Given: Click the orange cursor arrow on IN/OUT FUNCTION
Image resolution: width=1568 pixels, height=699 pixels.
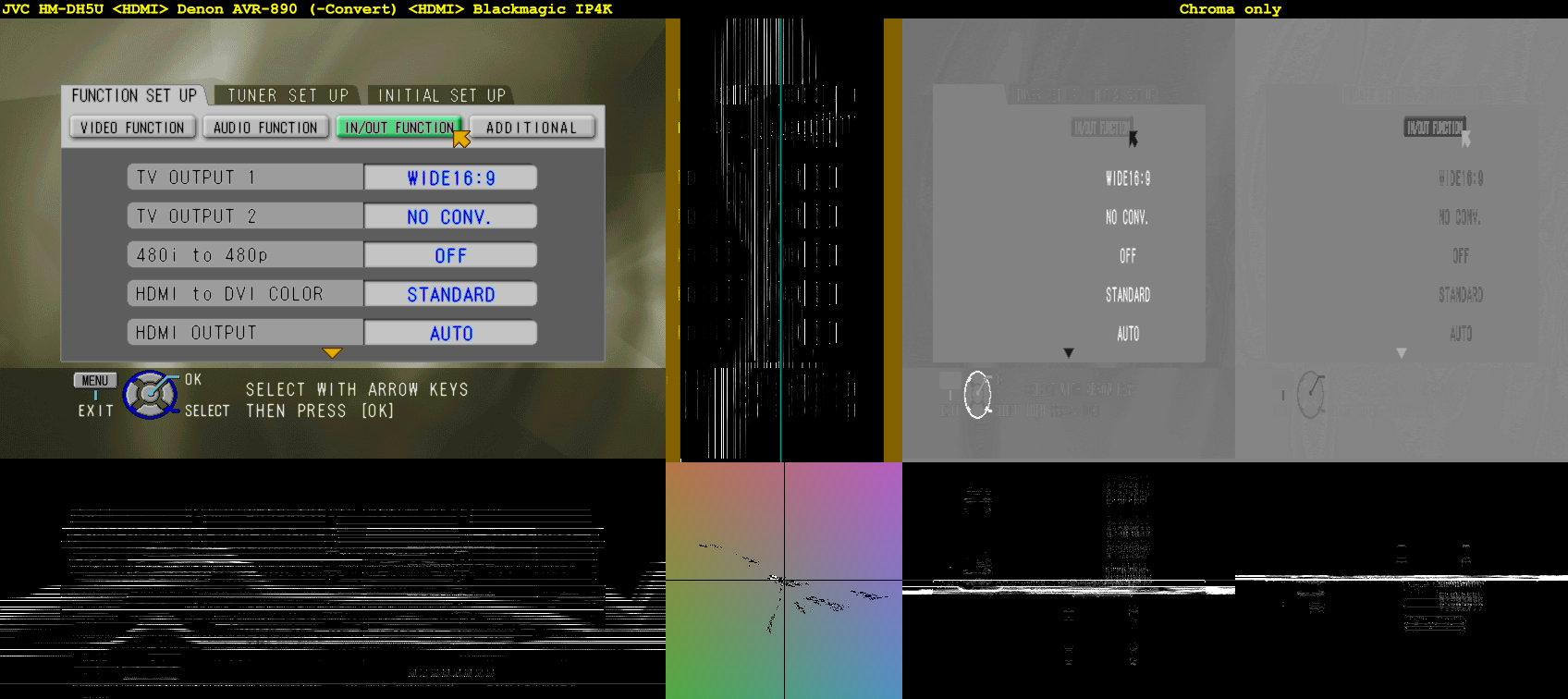Looking at the screenshot, I should tap(461, 138).
